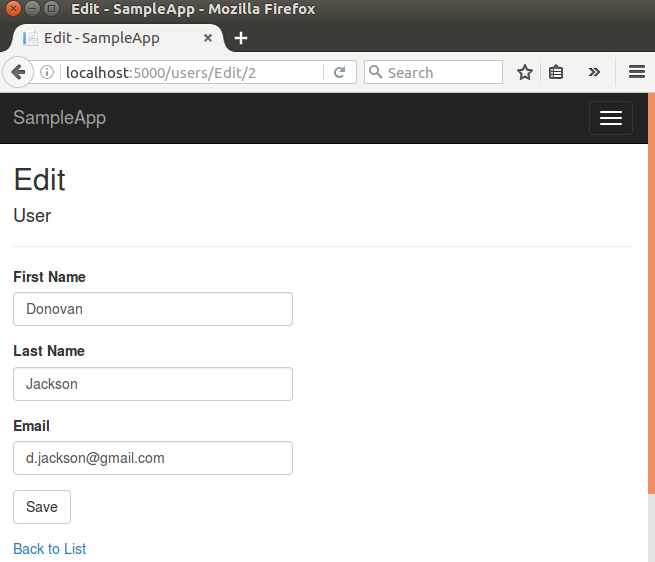This screenshot has height=562, width=655.
Task: Go to the SampleApp brand link
Action: pyautogui.click(x=59, y=118)
